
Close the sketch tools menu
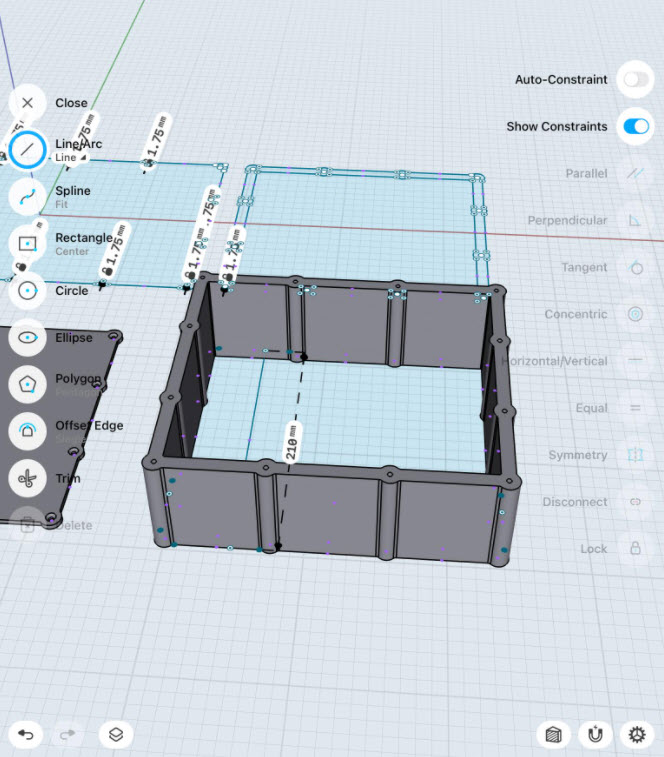coord(28,103)
